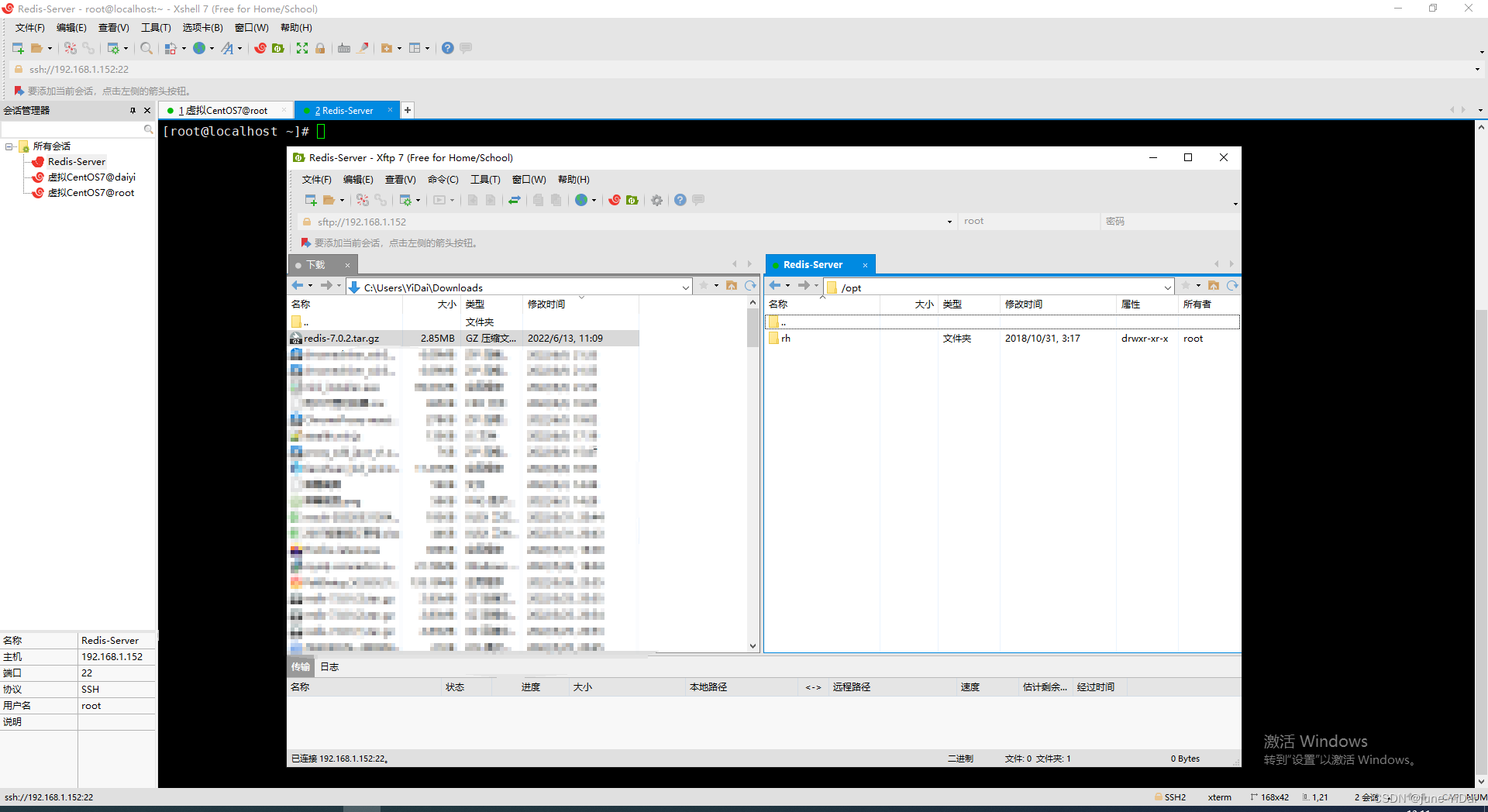Open Xshell 选项卡(B) menu

[x=202, y=28]
